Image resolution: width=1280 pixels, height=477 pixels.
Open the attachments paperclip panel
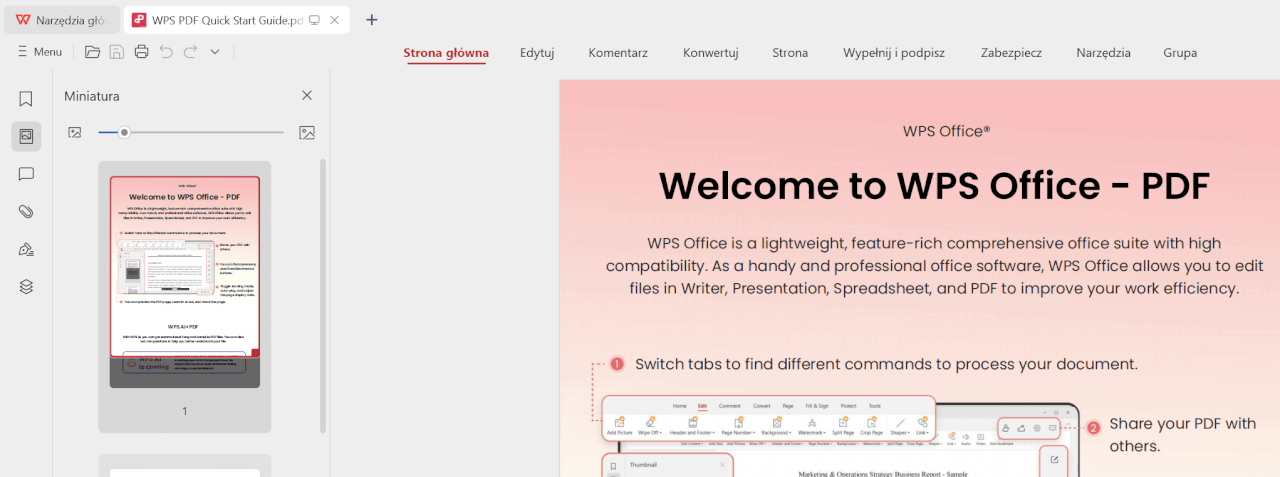[26, 212]
